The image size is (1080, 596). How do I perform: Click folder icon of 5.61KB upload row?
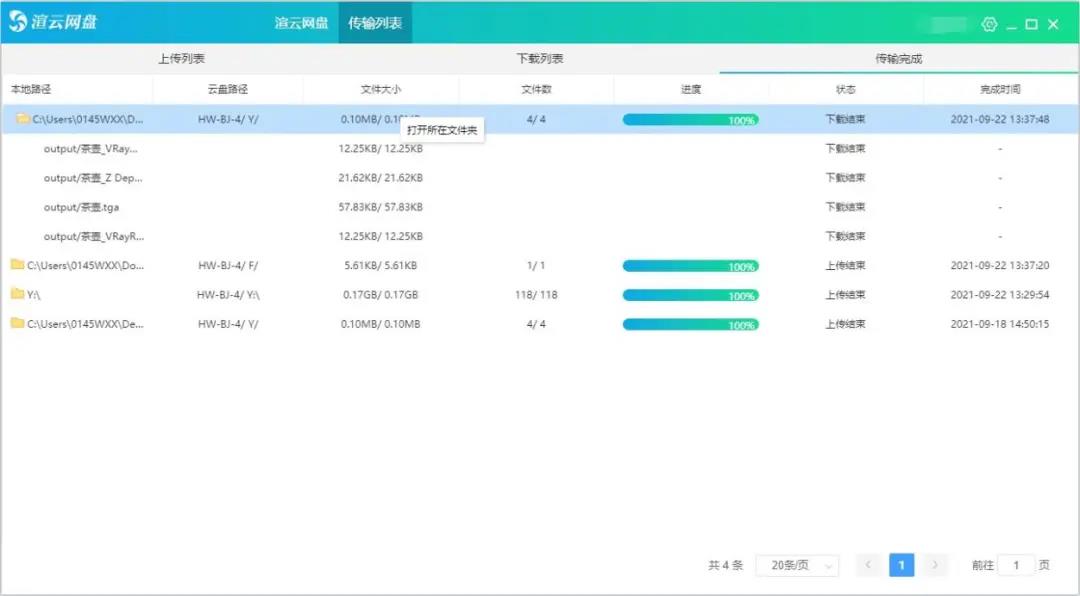tap(17, 265)
